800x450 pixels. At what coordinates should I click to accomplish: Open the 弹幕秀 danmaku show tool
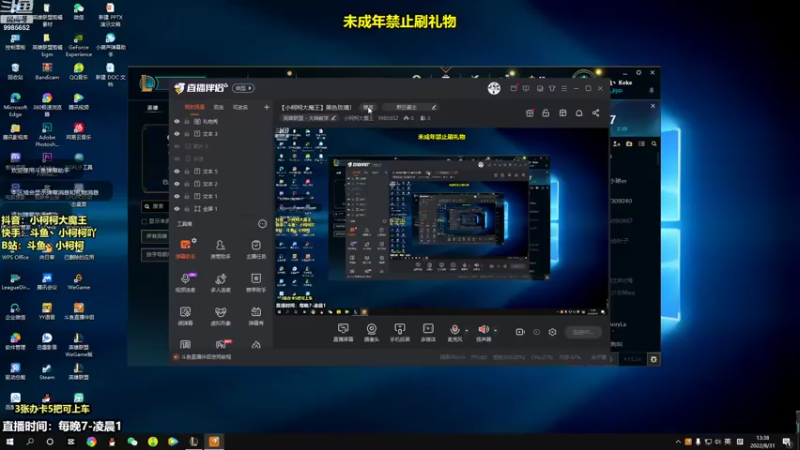pyautogui.click(x=256, y=315)
